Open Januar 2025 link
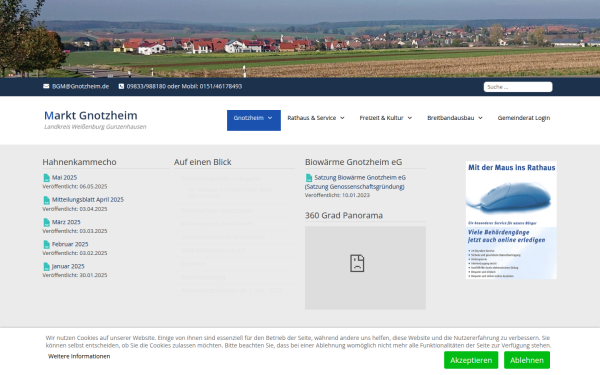Viewport: 600px width, 375px height. pyautogui.click(x=68, y=266)
